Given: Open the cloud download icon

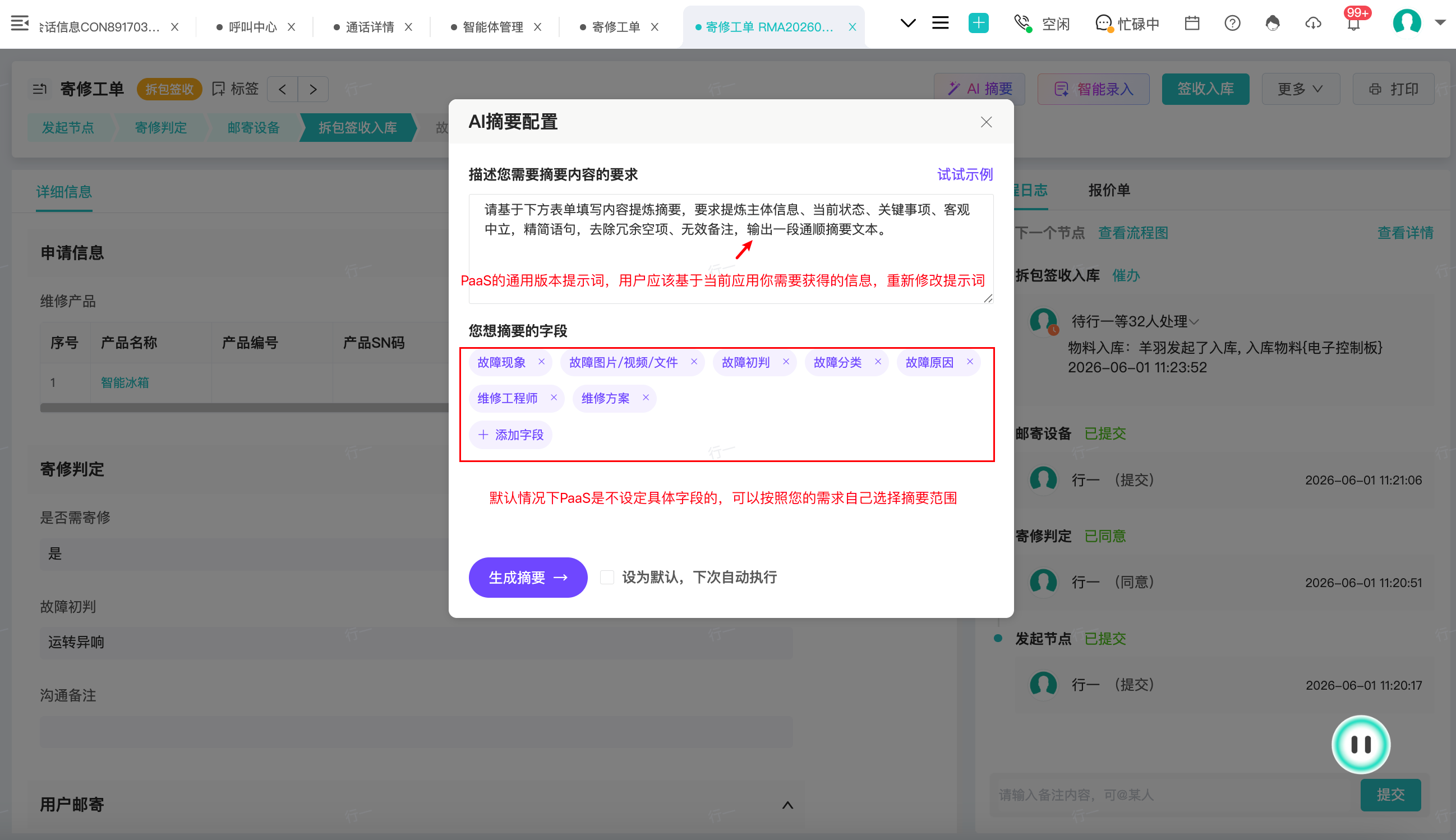Looking at the screenshot, I should (1313, 23).
